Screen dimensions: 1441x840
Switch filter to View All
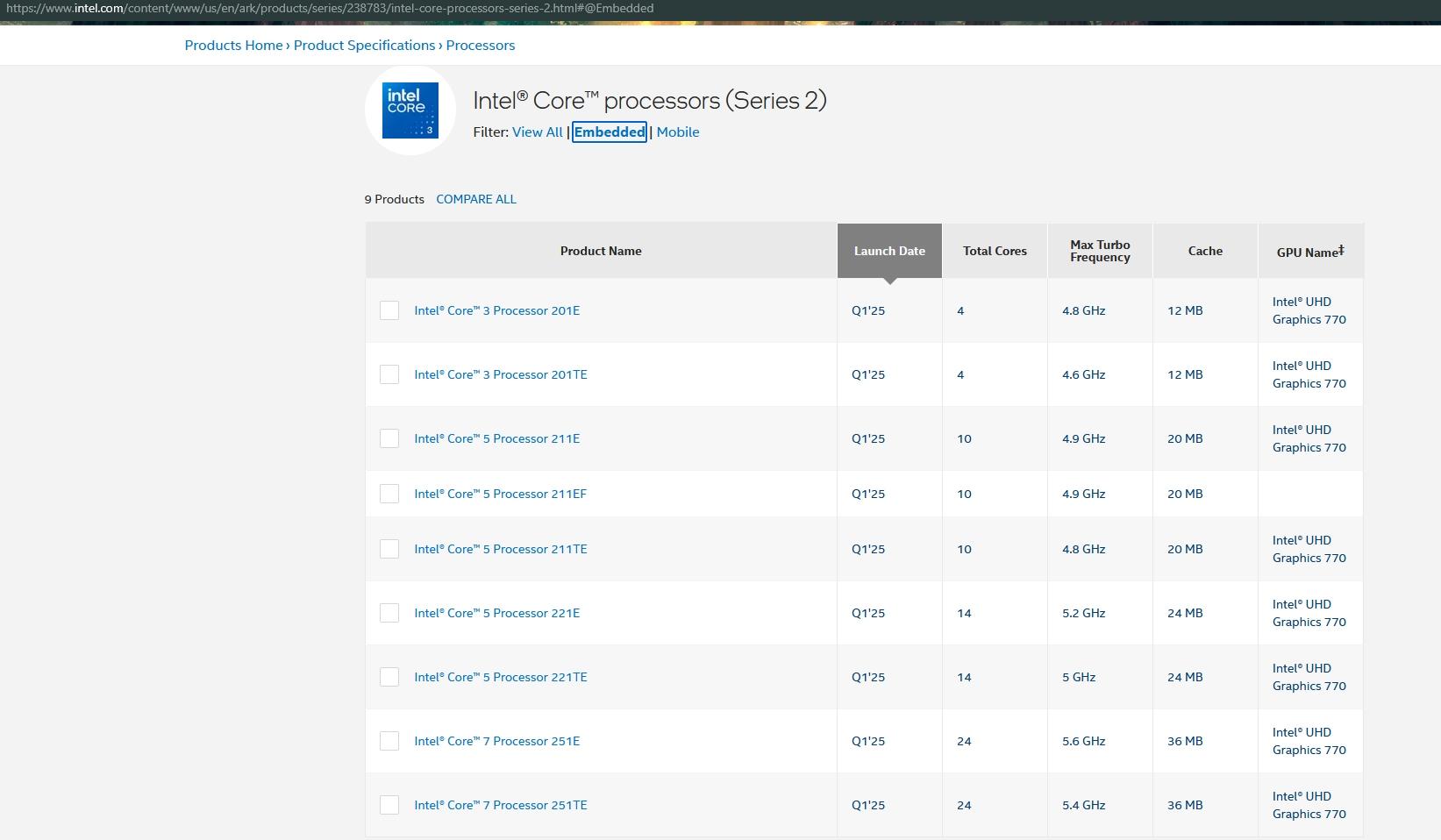coord(537,132)
